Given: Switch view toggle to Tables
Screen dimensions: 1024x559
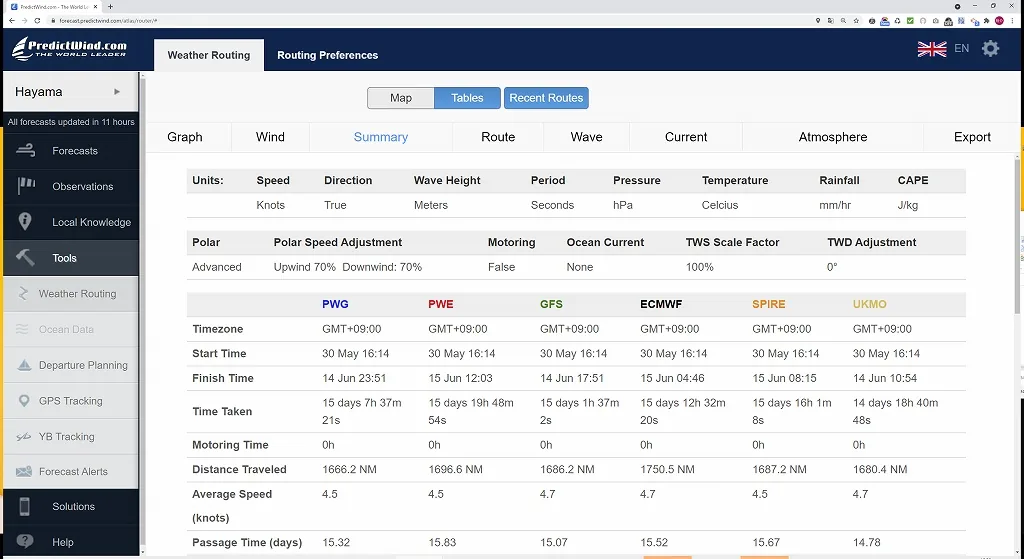Looking at the screenshot, I should (467, 98).
